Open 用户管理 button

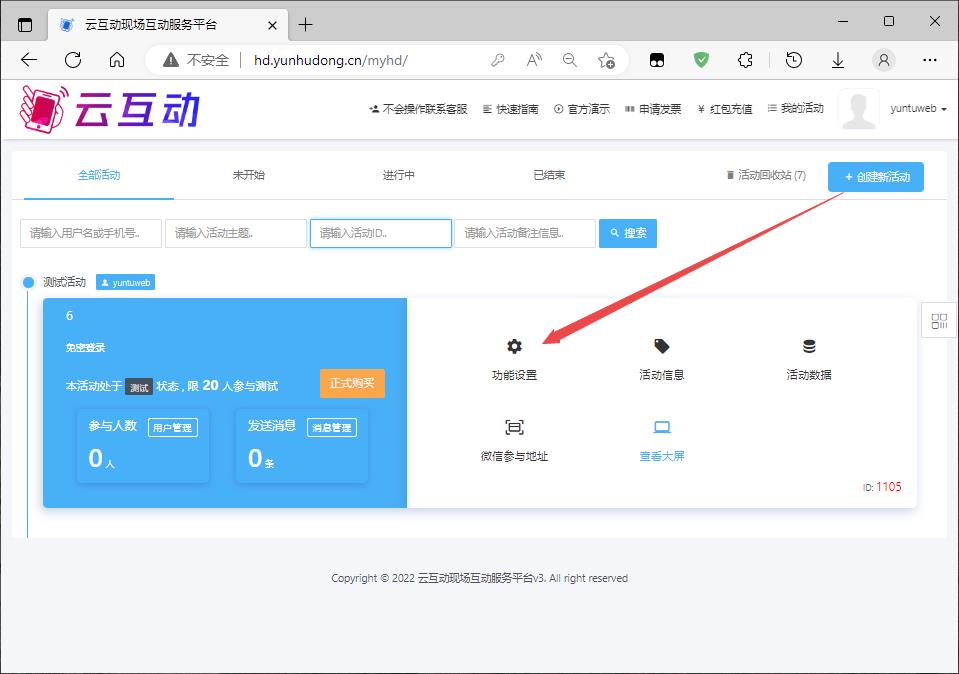[x=172, y=428]
